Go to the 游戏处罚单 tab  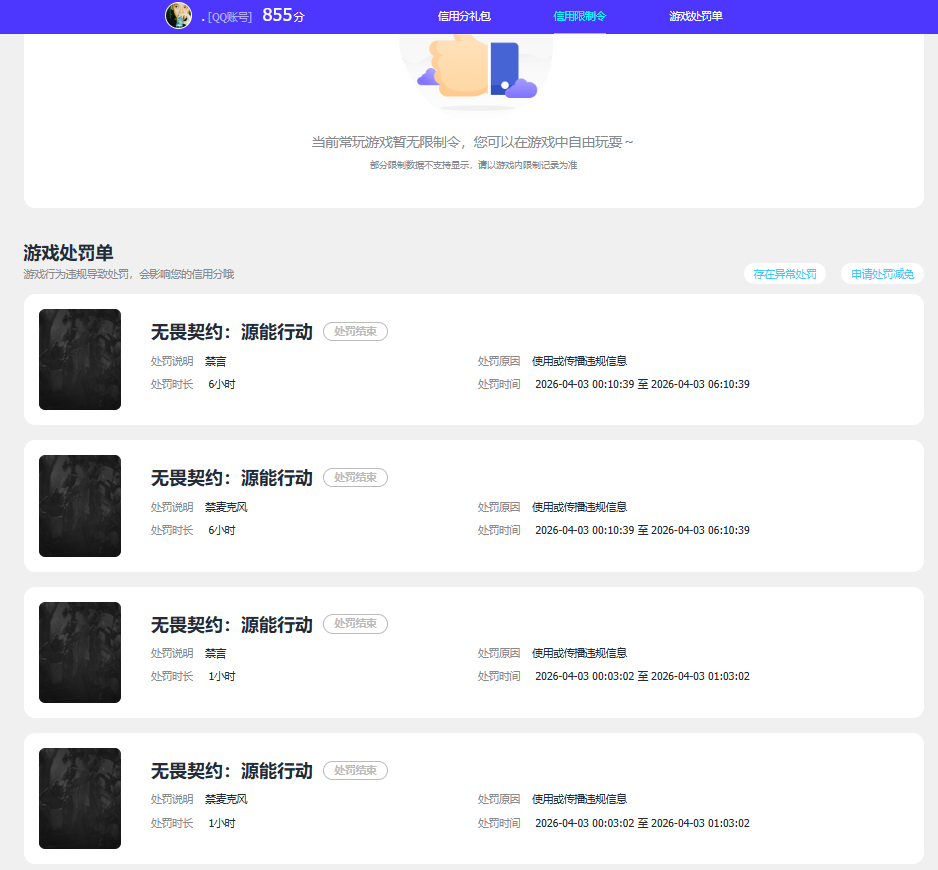tap(696, 16)
